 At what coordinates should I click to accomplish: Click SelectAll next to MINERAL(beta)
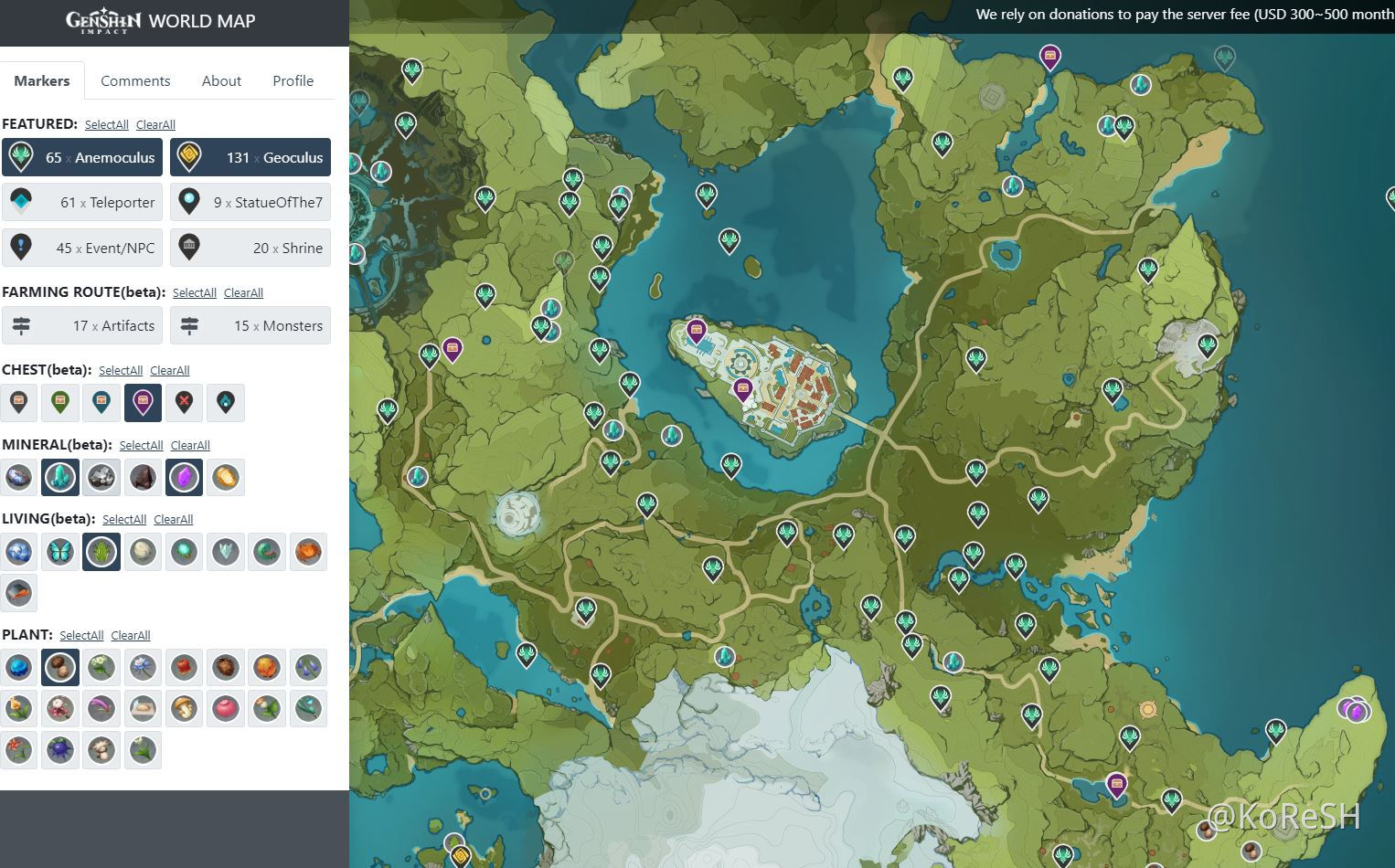pos(141,446)
